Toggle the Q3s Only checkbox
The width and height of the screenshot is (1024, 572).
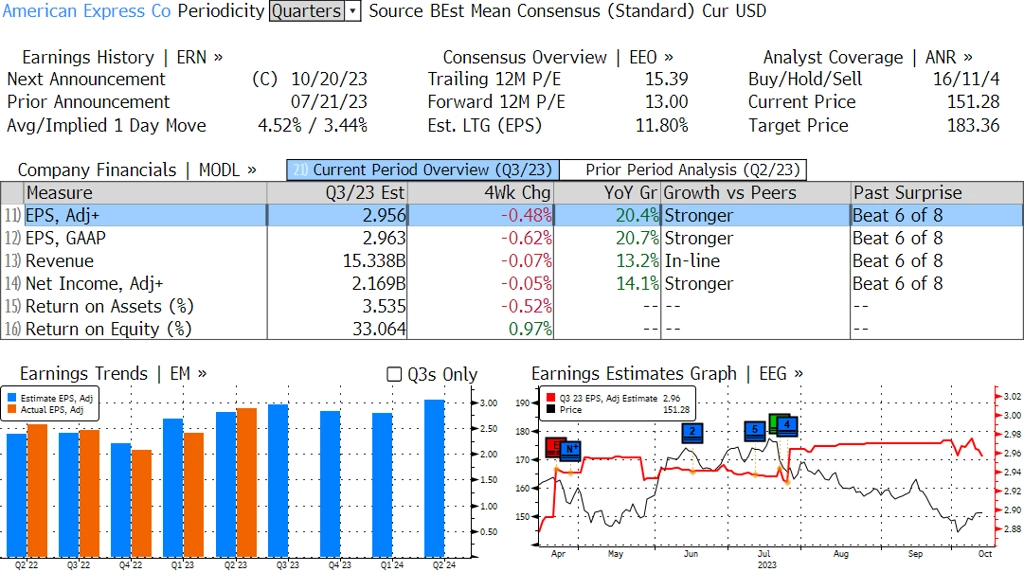394,374
